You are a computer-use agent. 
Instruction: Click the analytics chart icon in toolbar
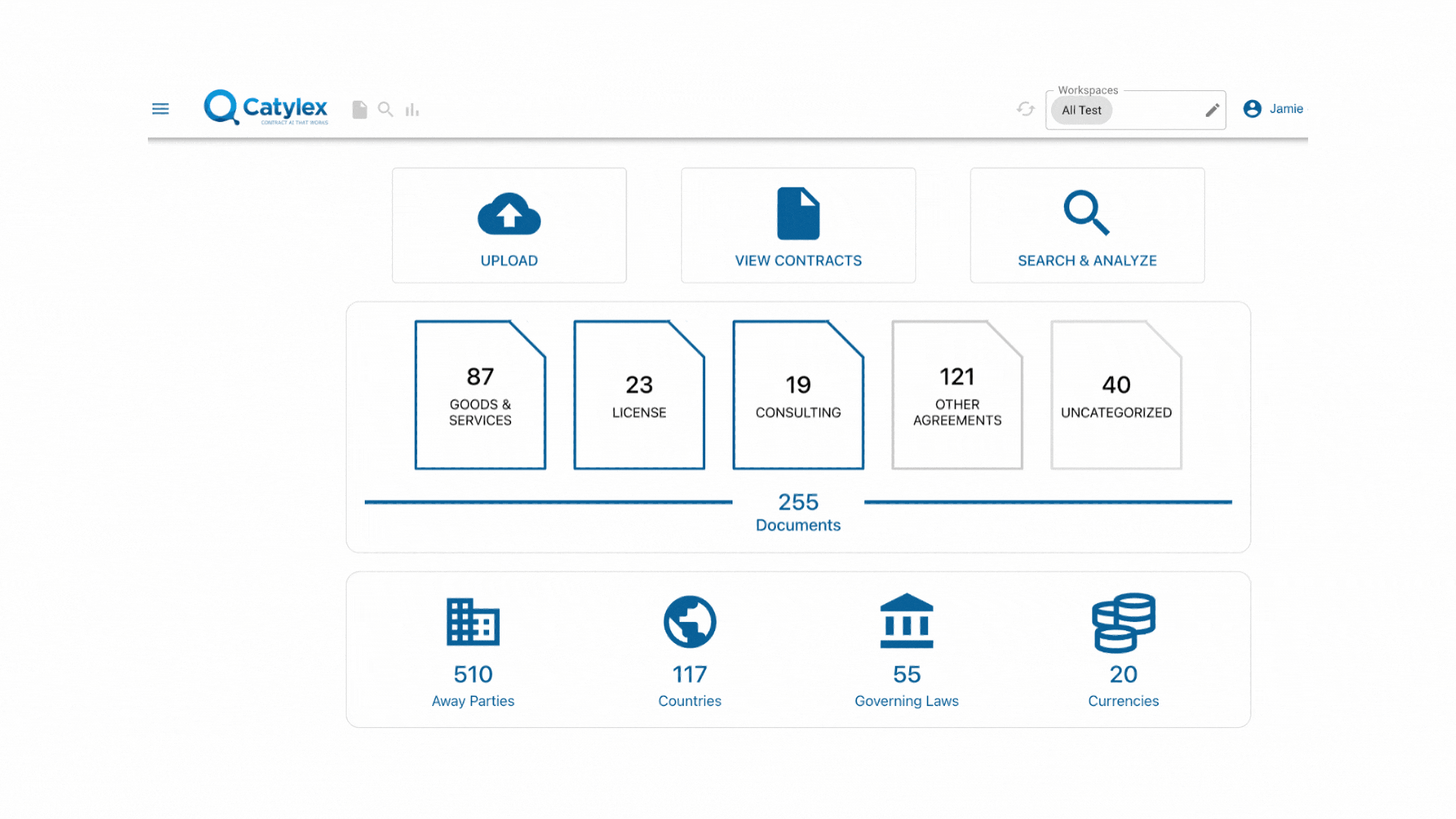pos(412,109)
